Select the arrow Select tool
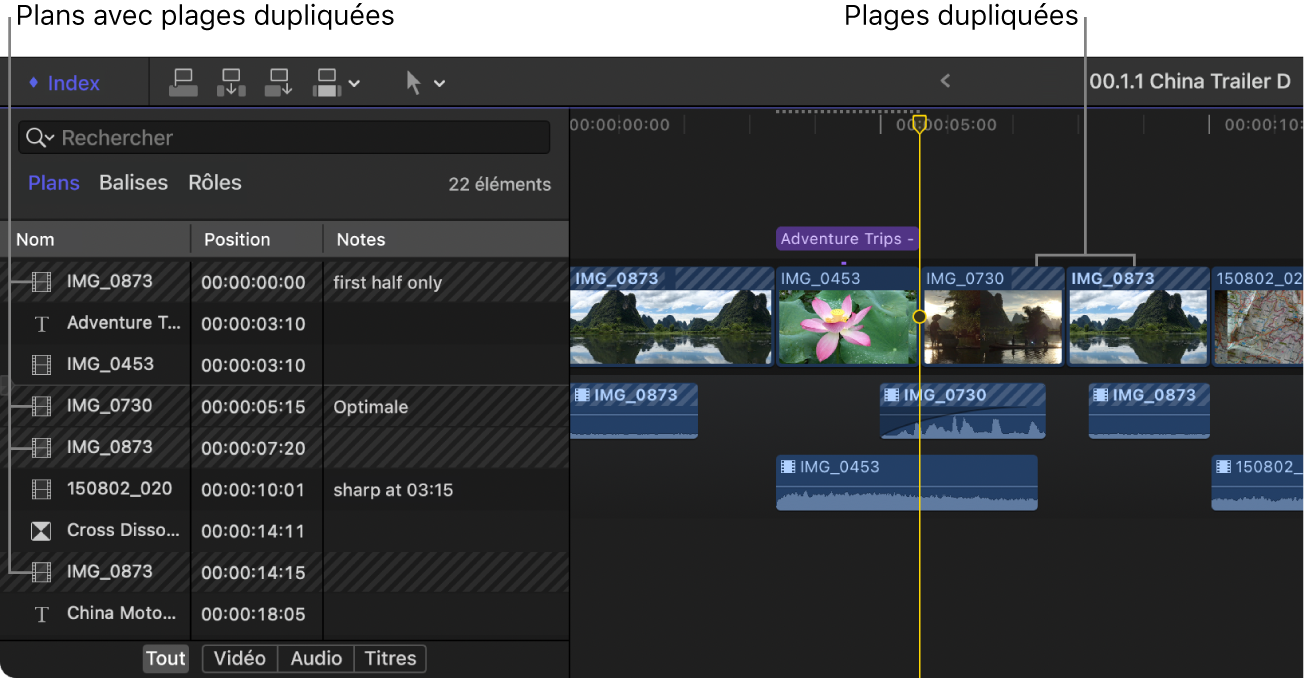Viewport: 1306px width, 678px height. click(413, 82)
